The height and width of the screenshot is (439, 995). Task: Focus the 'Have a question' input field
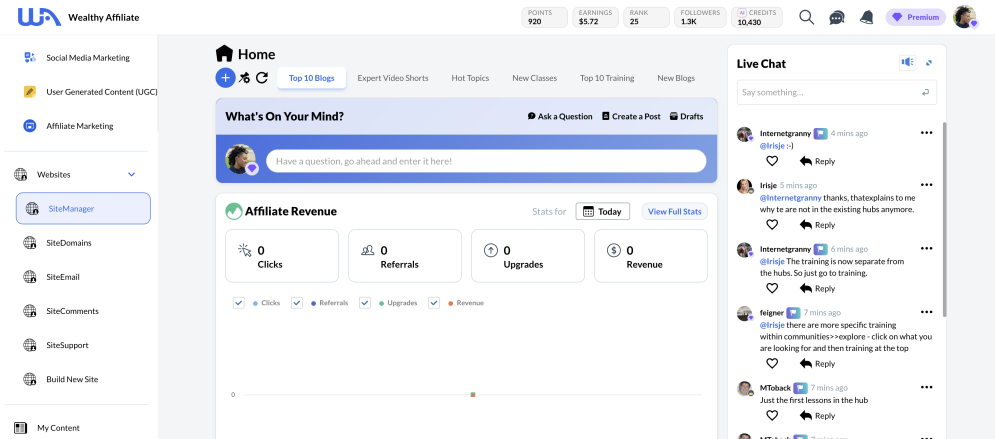click(x=486, y=161)
